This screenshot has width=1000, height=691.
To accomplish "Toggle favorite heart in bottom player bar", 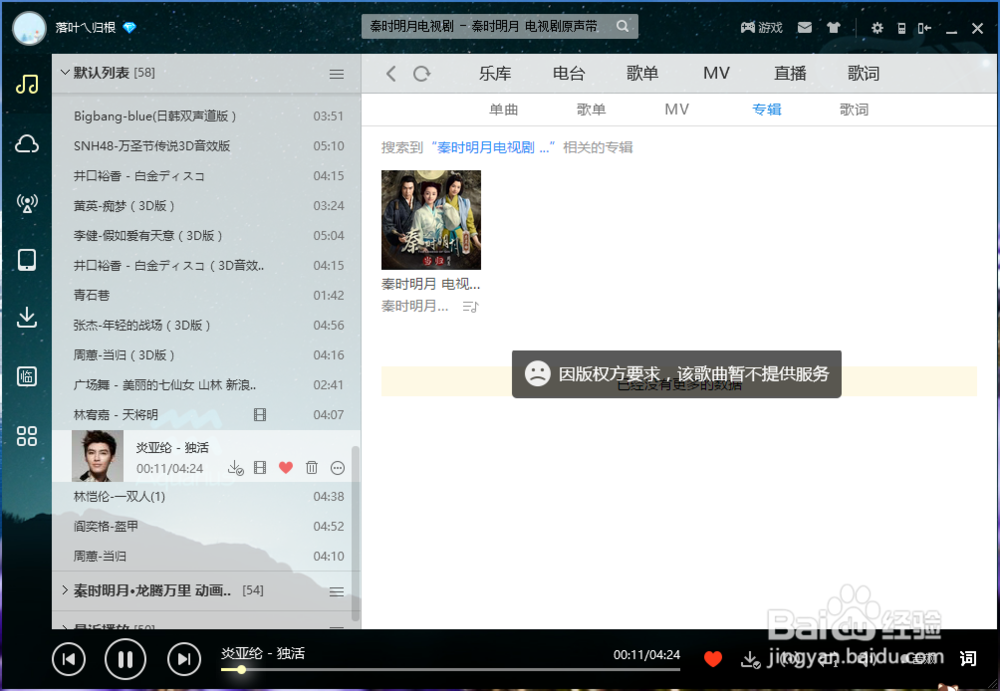I will (x=713, y=659).
